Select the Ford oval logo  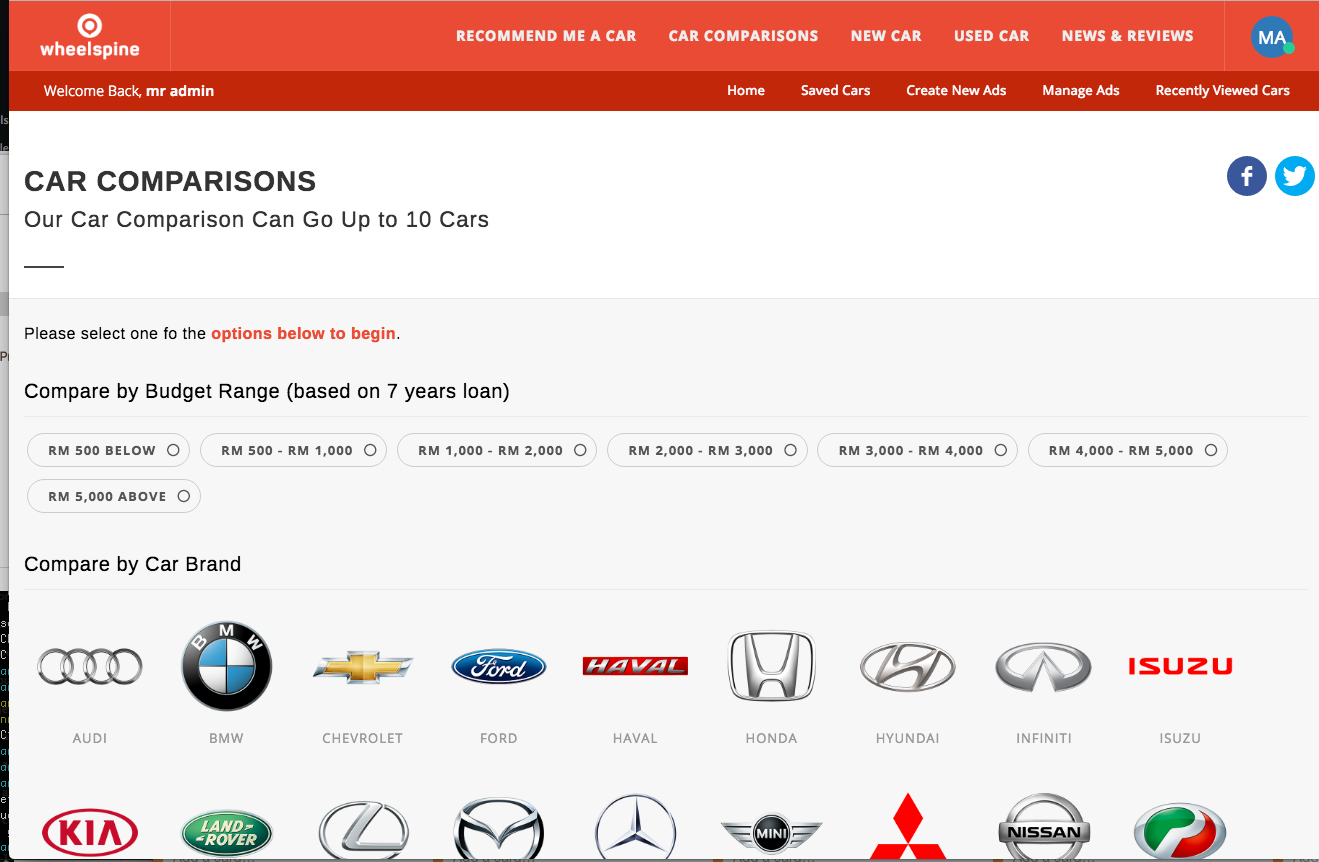[x=498, y=666]
